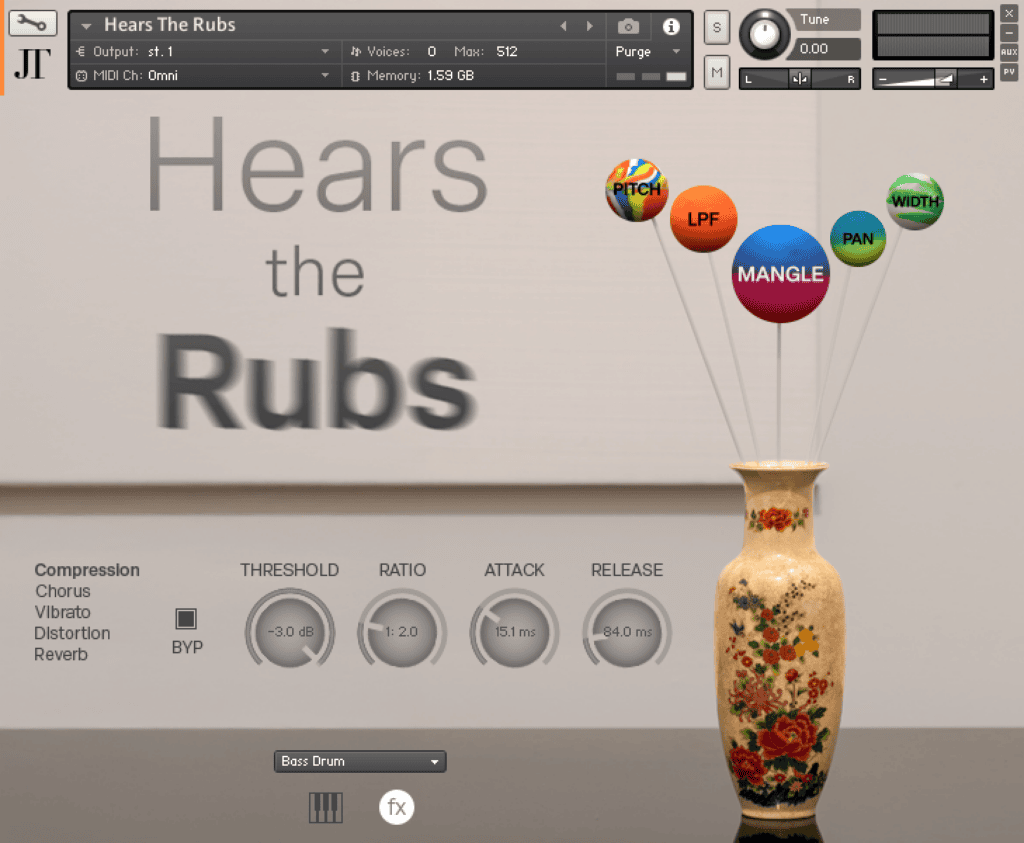The width and height of the screenshot is (1024, 843).
Task: Click the AUX button in header
Action: pos(1009,52)
